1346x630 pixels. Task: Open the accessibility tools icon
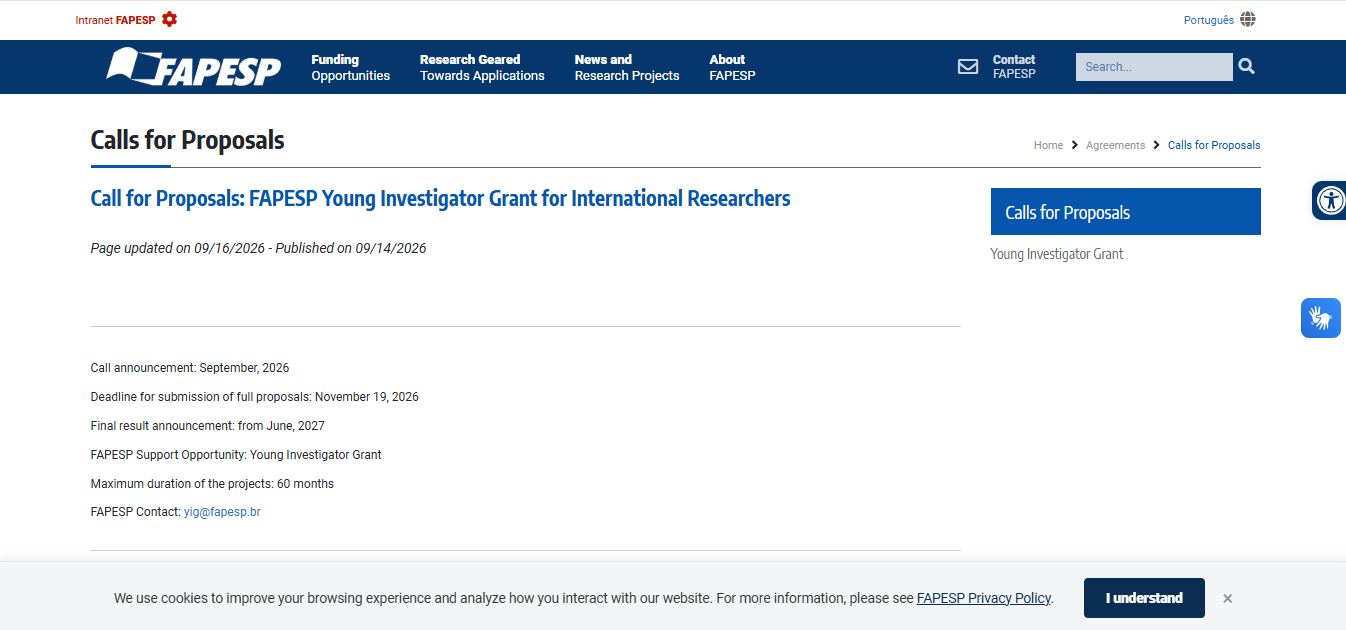[x=1330, y=200]
